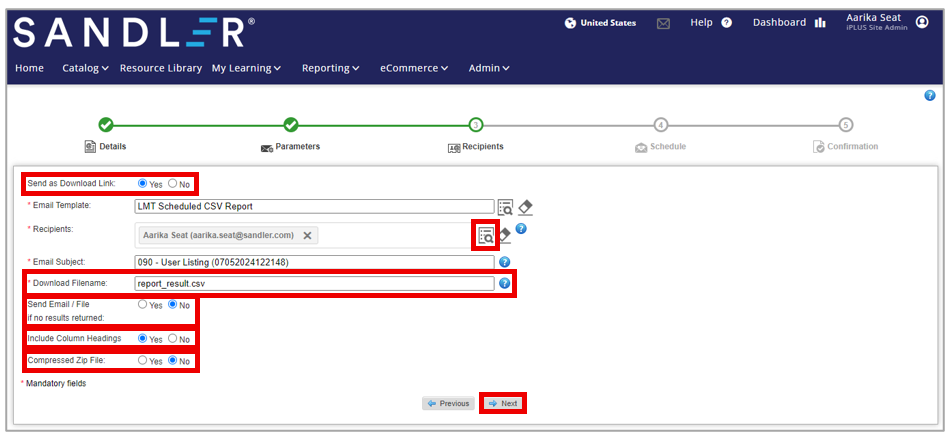Open the Home menu item

coord(30,68)
